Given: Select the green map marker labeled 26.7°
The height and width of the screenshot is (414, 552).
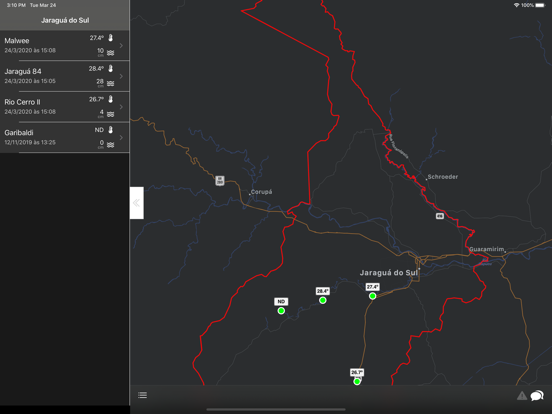Looking at the screenshot, I should pyautogui.click(x=357, y=381).
